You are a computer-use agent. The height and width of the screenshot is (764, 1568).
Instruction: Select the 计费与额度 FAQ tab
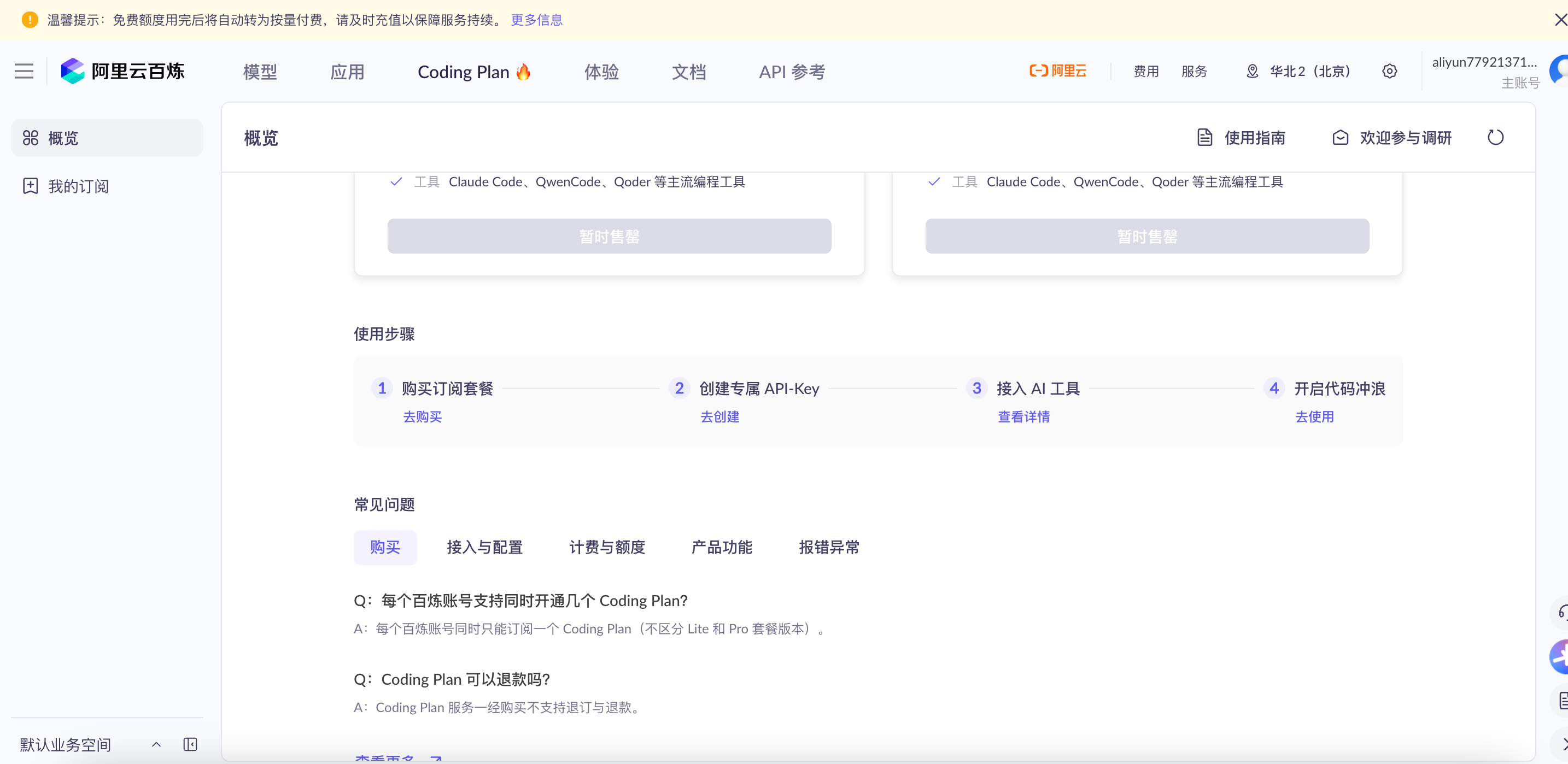pos(607,547)
